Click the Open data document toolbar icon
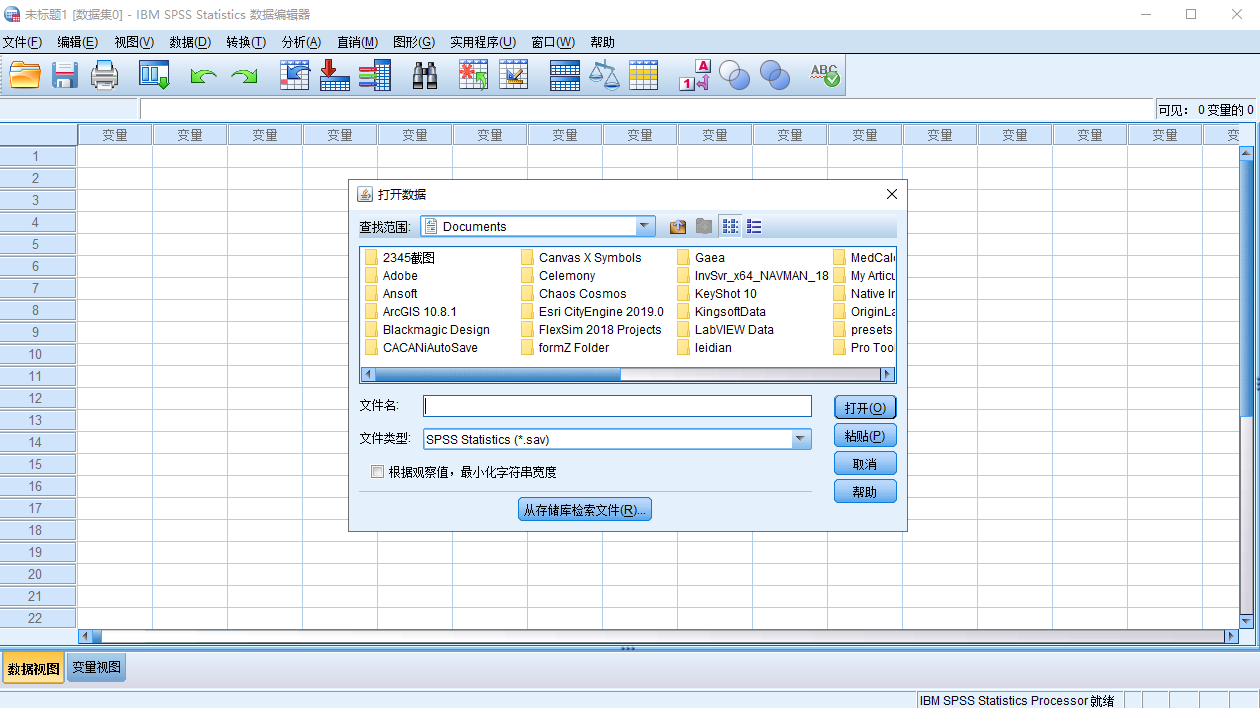Viewport: 1260px width, 708px height. point(25,75)
